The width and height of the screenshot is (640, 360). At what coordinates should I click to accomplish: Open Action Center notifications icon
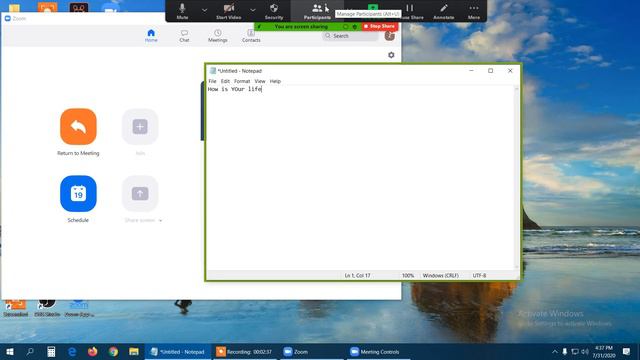(627, 351)
